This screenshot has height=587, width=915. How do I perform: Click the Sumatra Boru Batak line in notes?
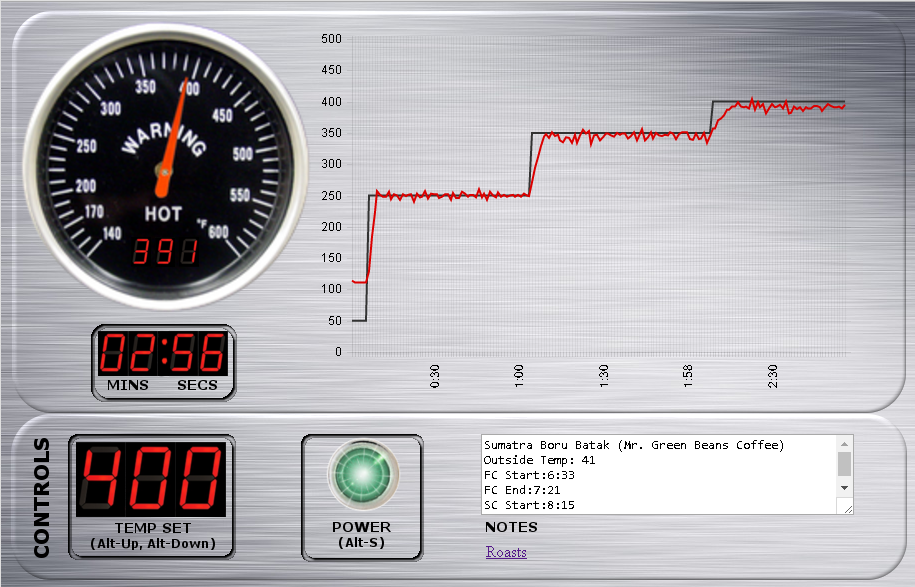(634, 445)
